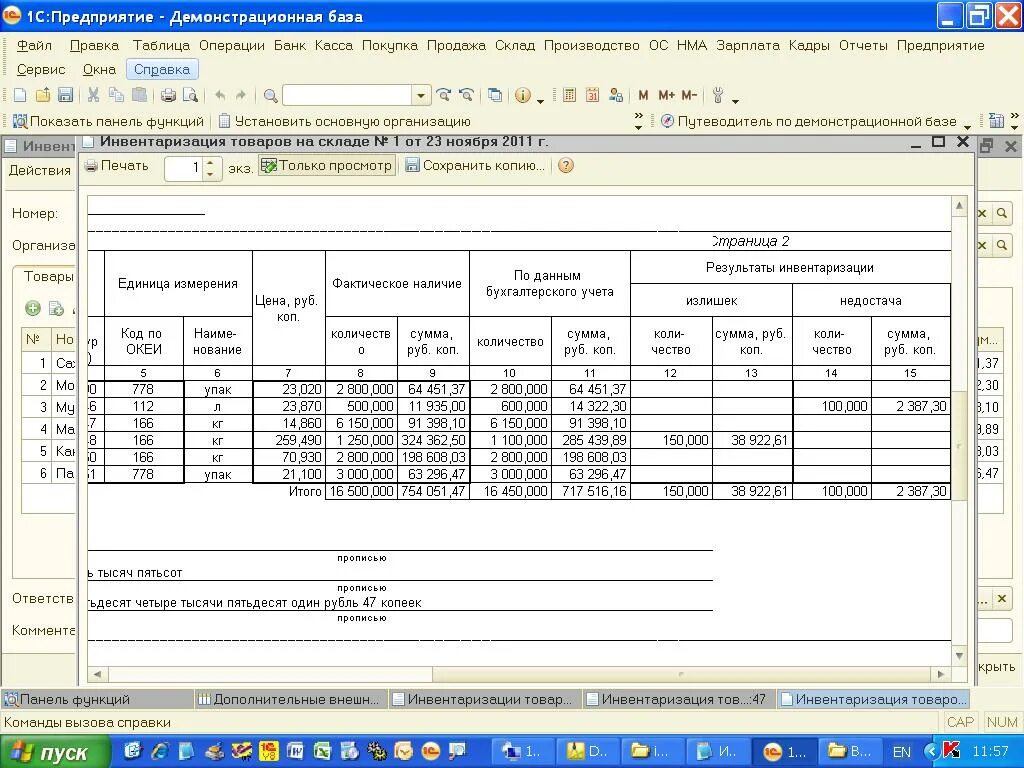Click the M- memory subtract button
This screenshot has width=1024, height=768.
(690, 95)
